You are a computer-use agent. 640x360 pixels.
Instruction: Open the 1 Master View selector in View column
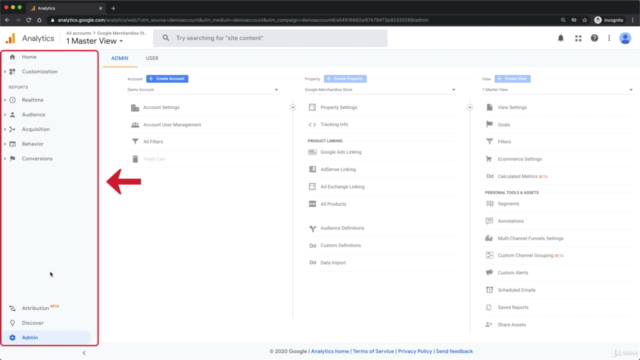(558, 90)
